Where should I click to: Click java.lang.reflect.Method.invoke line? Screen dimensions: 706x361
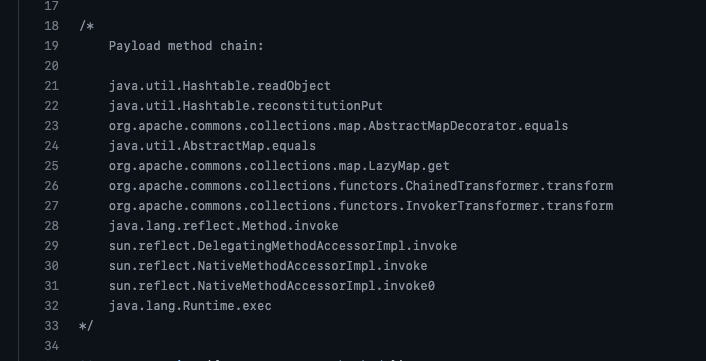223,226
